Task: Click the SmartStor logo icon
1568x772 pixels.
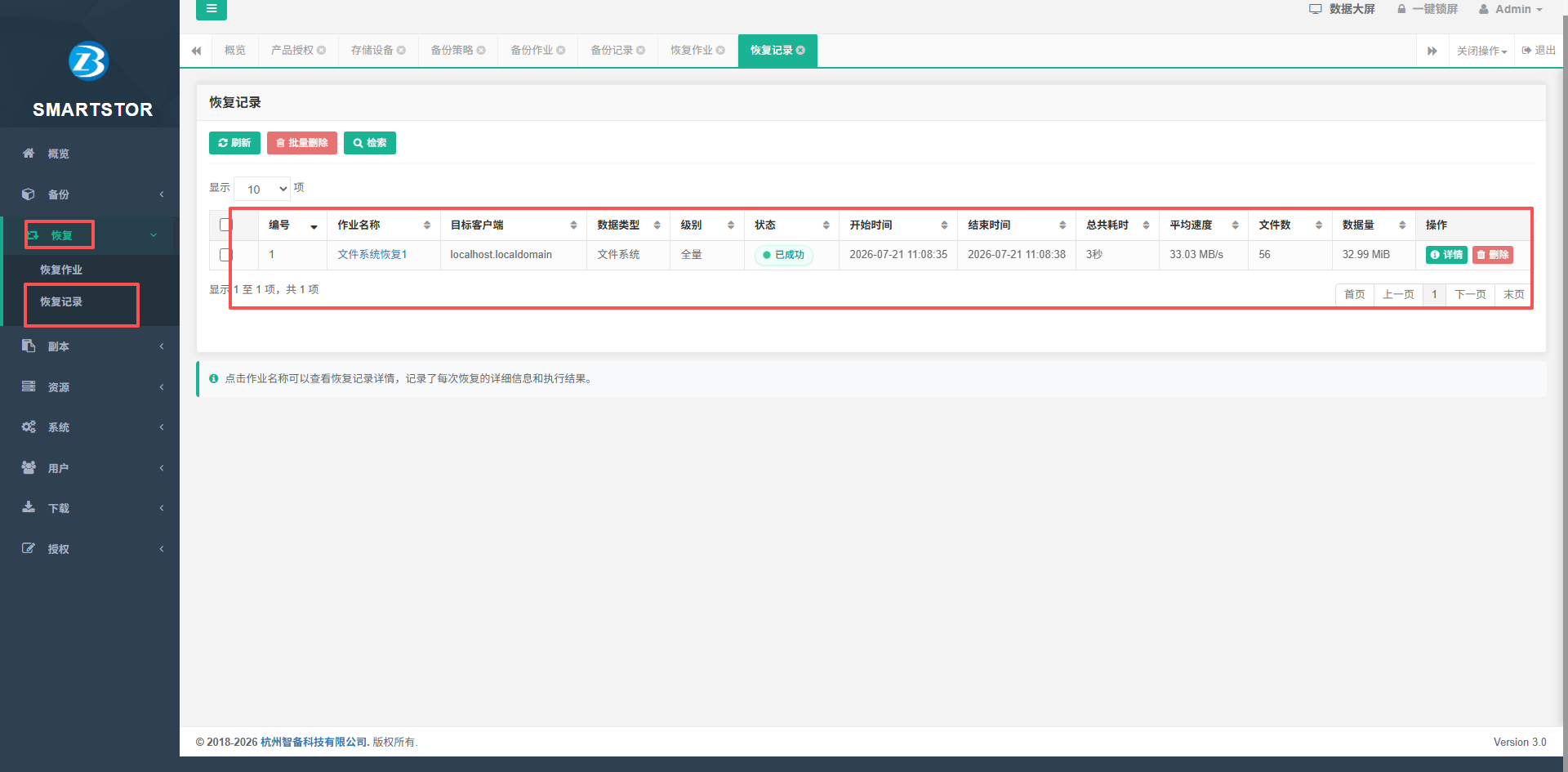Action: tap(89, 61)
